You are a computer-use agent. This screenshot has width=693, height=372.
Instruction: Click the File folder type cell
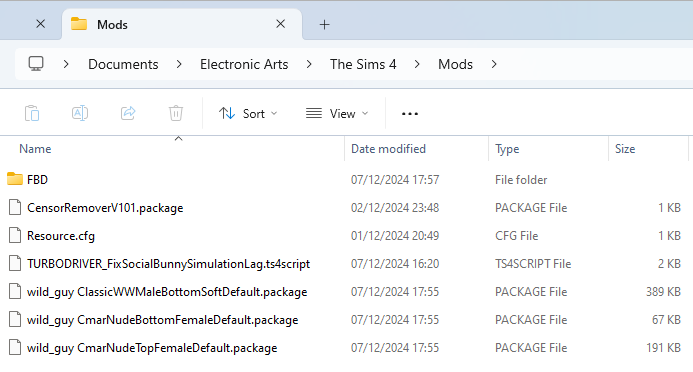[521, 180]
